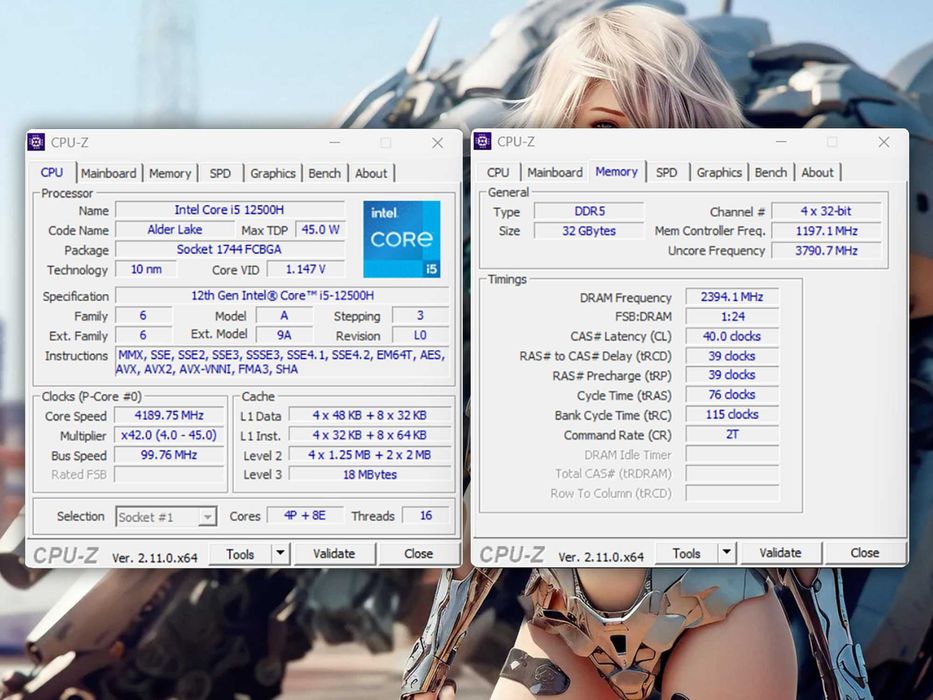933x700 pixels.
Task: Click the '4 x 48 KB + 8 x 32 KB' L1 Data value
Action: coord(370,415)
